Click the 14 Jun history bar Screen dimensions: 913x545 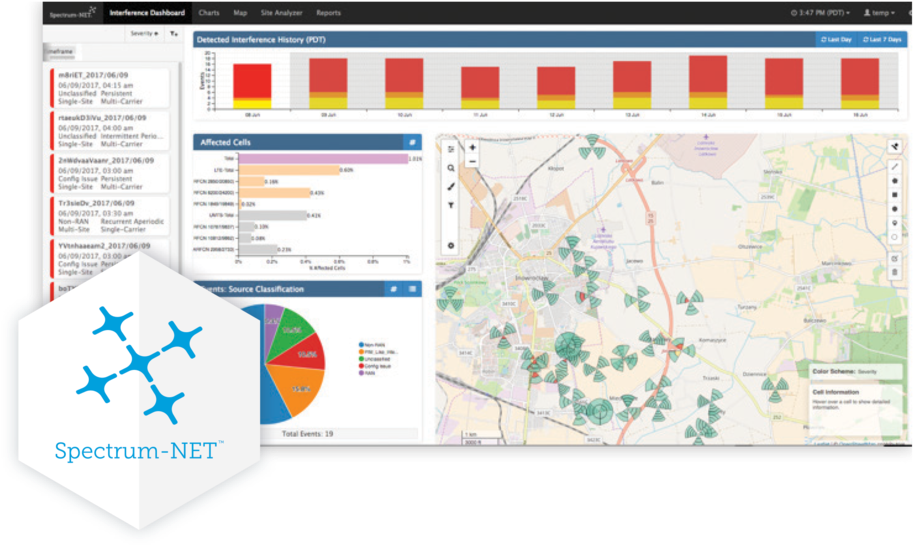tap(708, 82)
